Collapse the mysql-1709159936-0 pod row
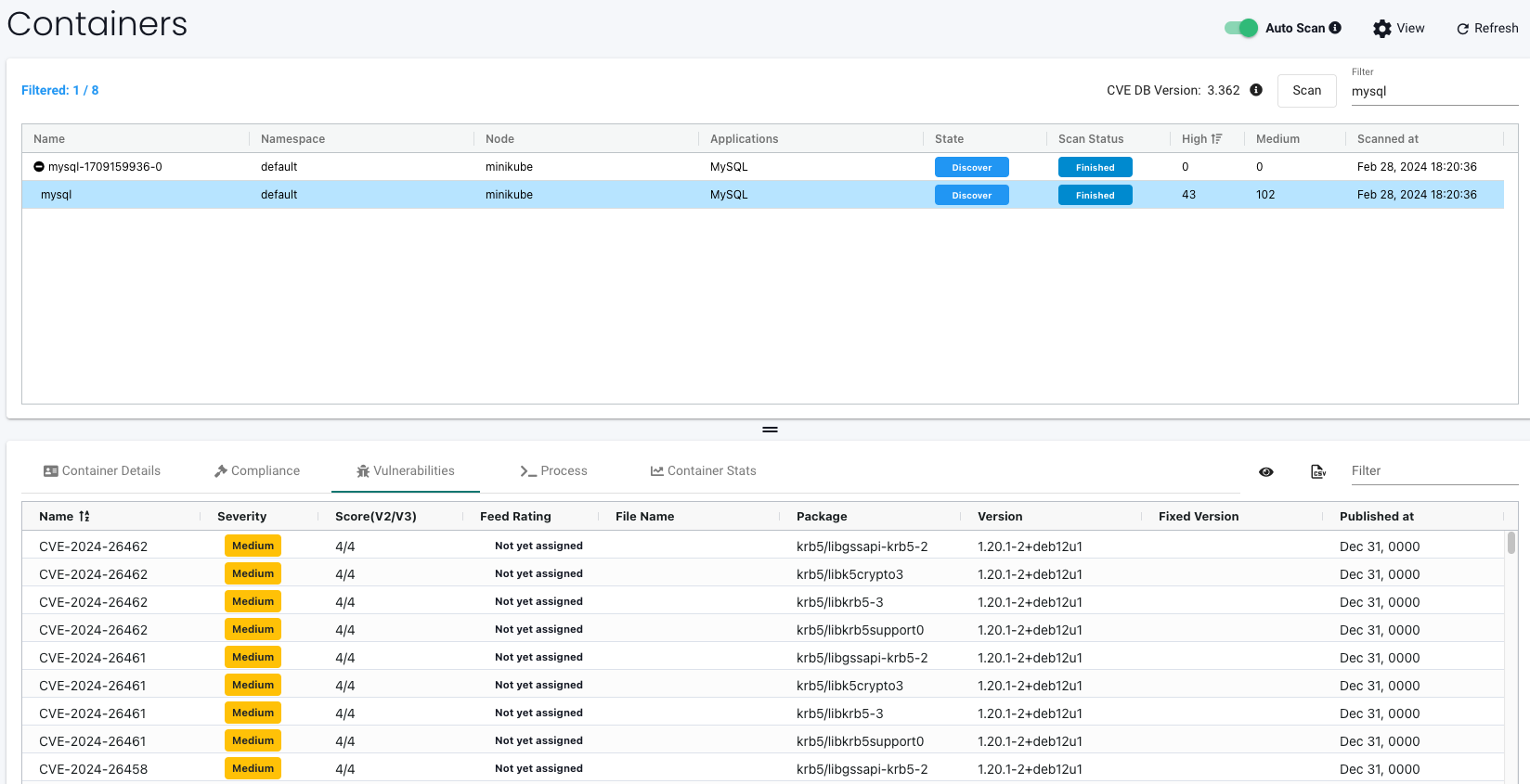Image resolution: width=1530 pixels, height=784 pixels. click(x=39, y=167)
